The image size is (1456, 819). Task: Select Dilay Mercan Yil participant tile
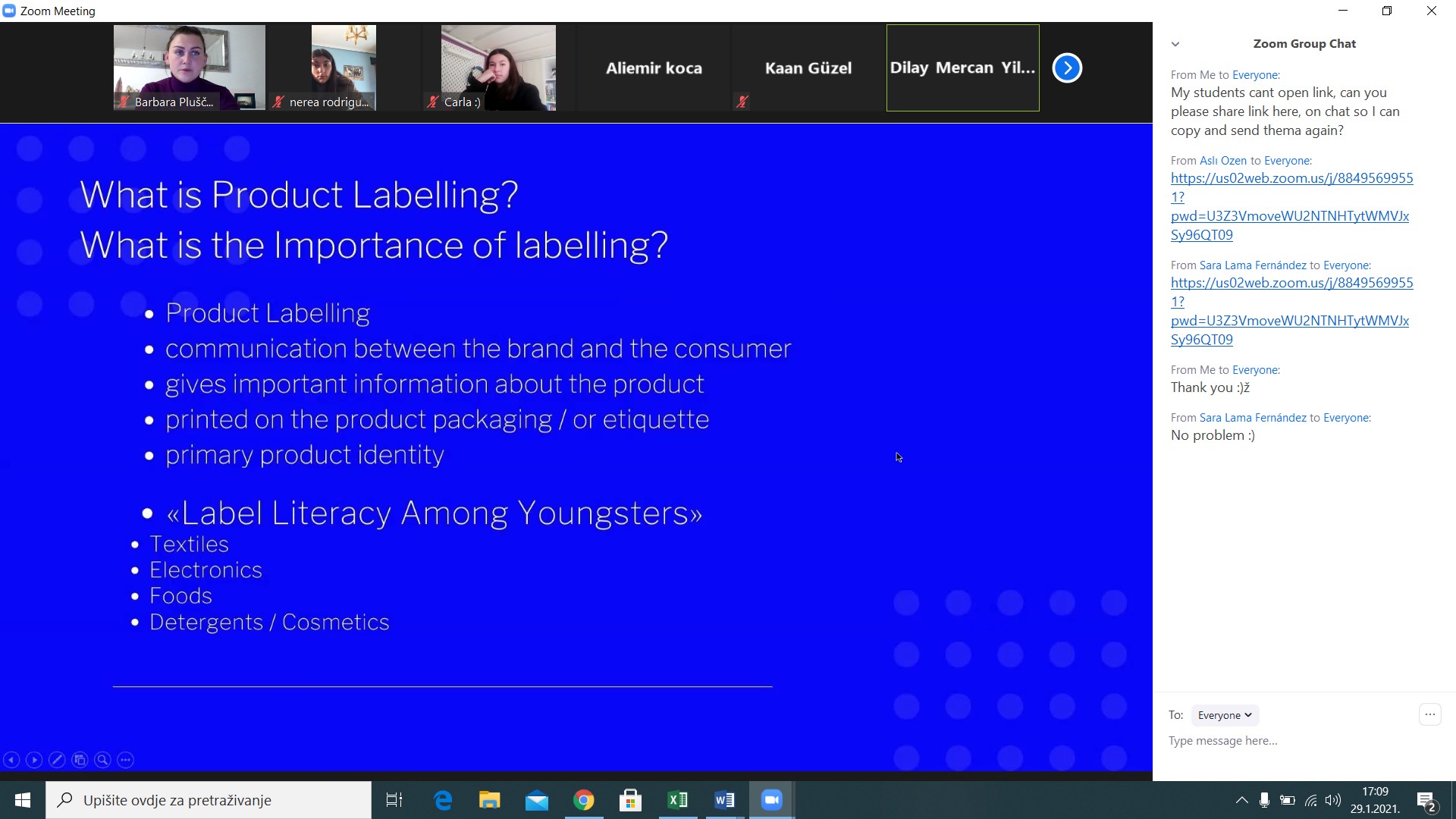[962, 67]
